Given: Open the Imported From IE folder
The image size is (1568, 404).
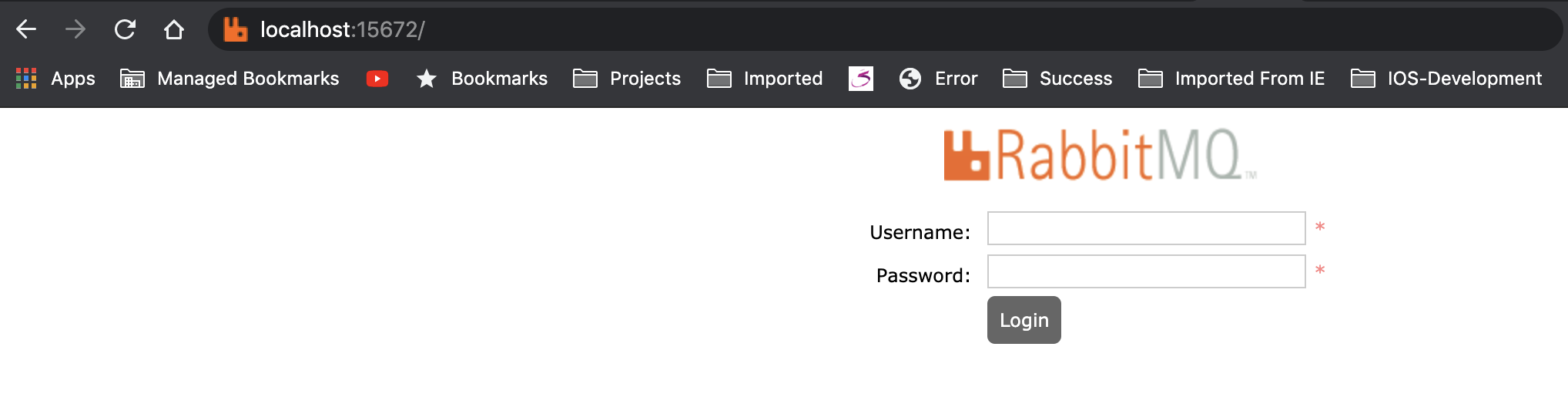Looking at the screenshot, I should (1231, 79).
